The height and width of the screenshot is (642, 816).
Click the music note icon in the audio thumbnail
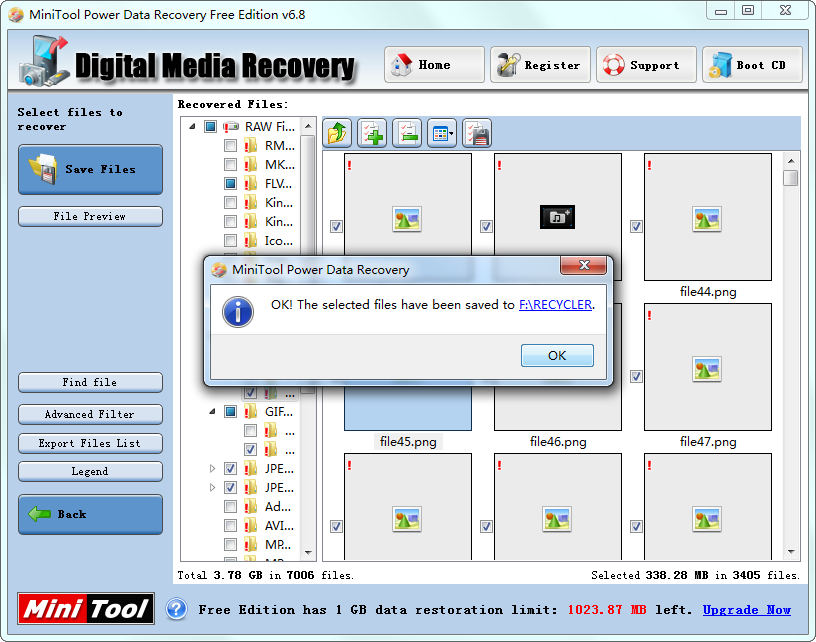pyautogui.click(x=557, y=217)
